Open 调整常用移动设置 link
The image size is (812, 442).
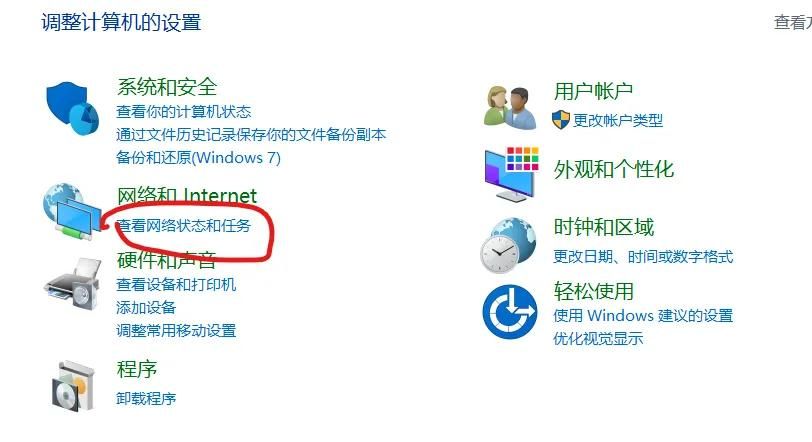click(x=176, y=330)
